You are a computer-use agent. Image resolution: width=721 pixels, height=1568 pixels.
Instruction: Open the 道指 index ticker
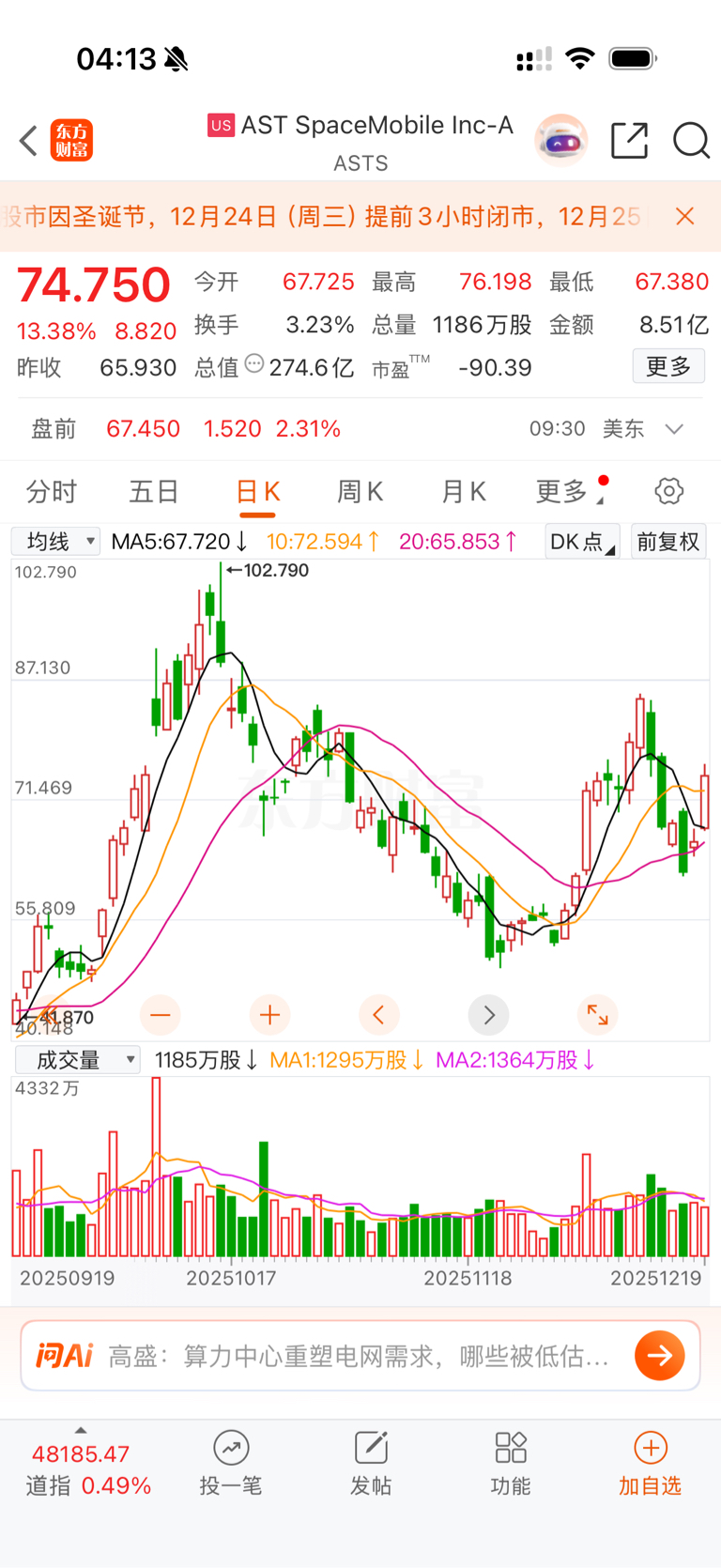(x=87, y=1469)
